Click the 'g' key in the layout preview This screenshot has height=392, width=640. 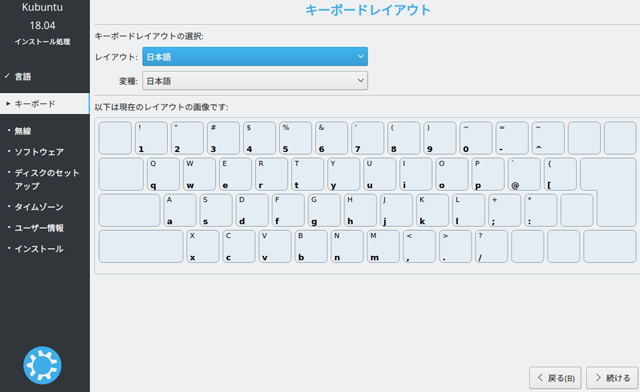tap(324, 210)
